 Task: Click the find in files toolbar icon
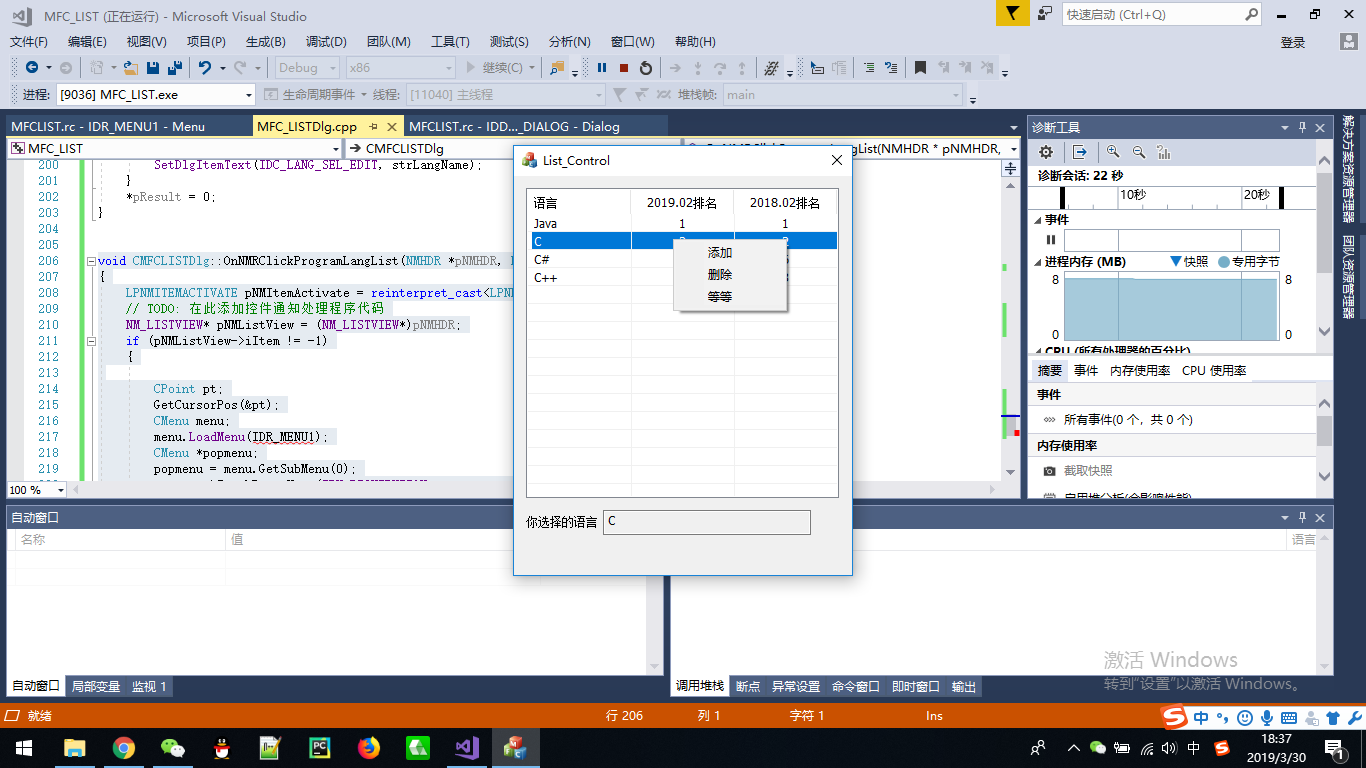tap(557, 68)
